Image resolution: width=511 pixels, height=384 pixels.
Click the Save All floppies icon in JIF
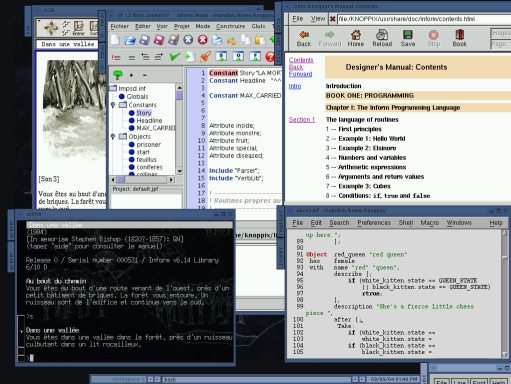tap(173, 40)
